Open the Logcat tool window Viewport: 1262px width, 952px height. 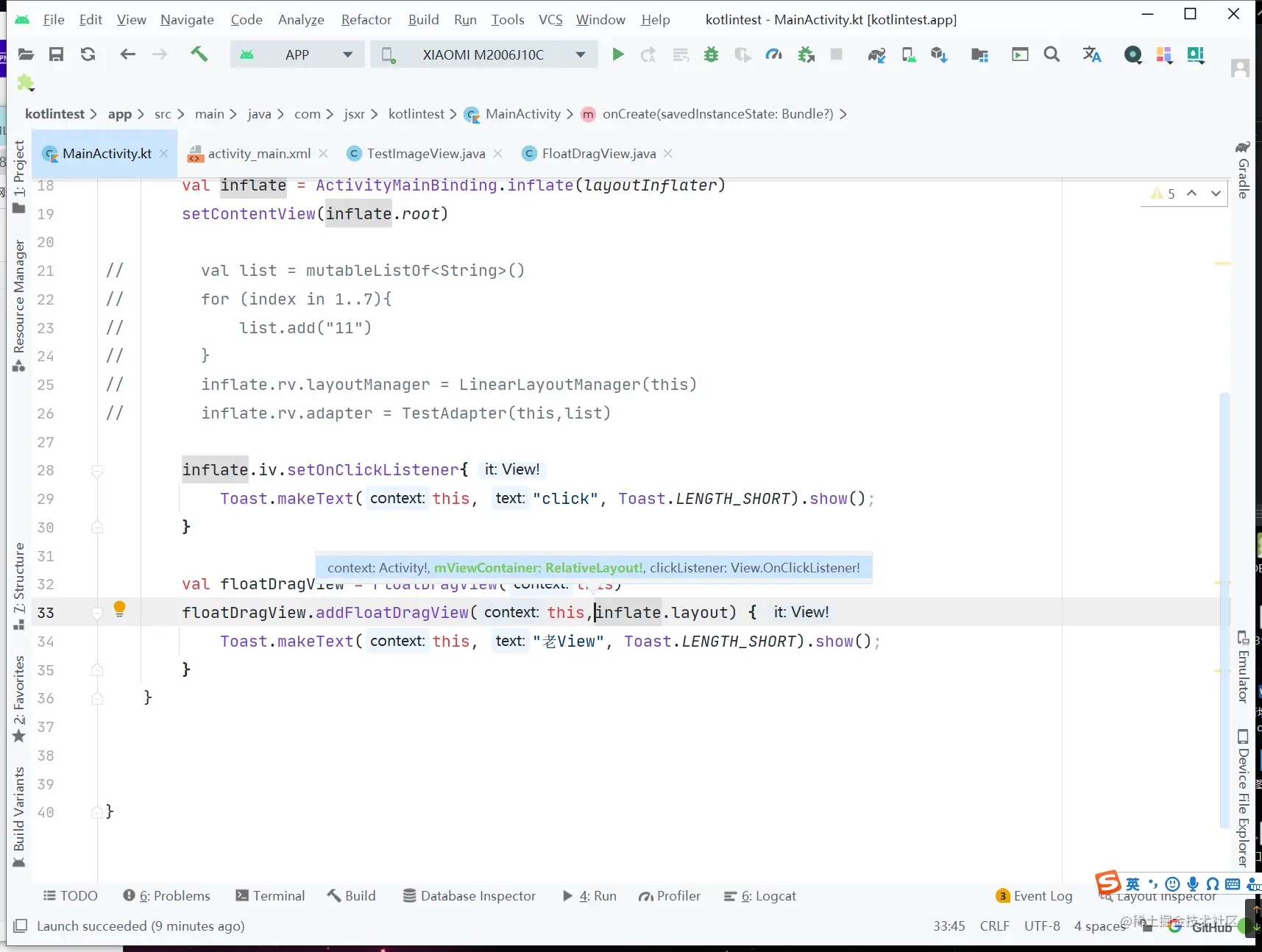coord(760,895)
